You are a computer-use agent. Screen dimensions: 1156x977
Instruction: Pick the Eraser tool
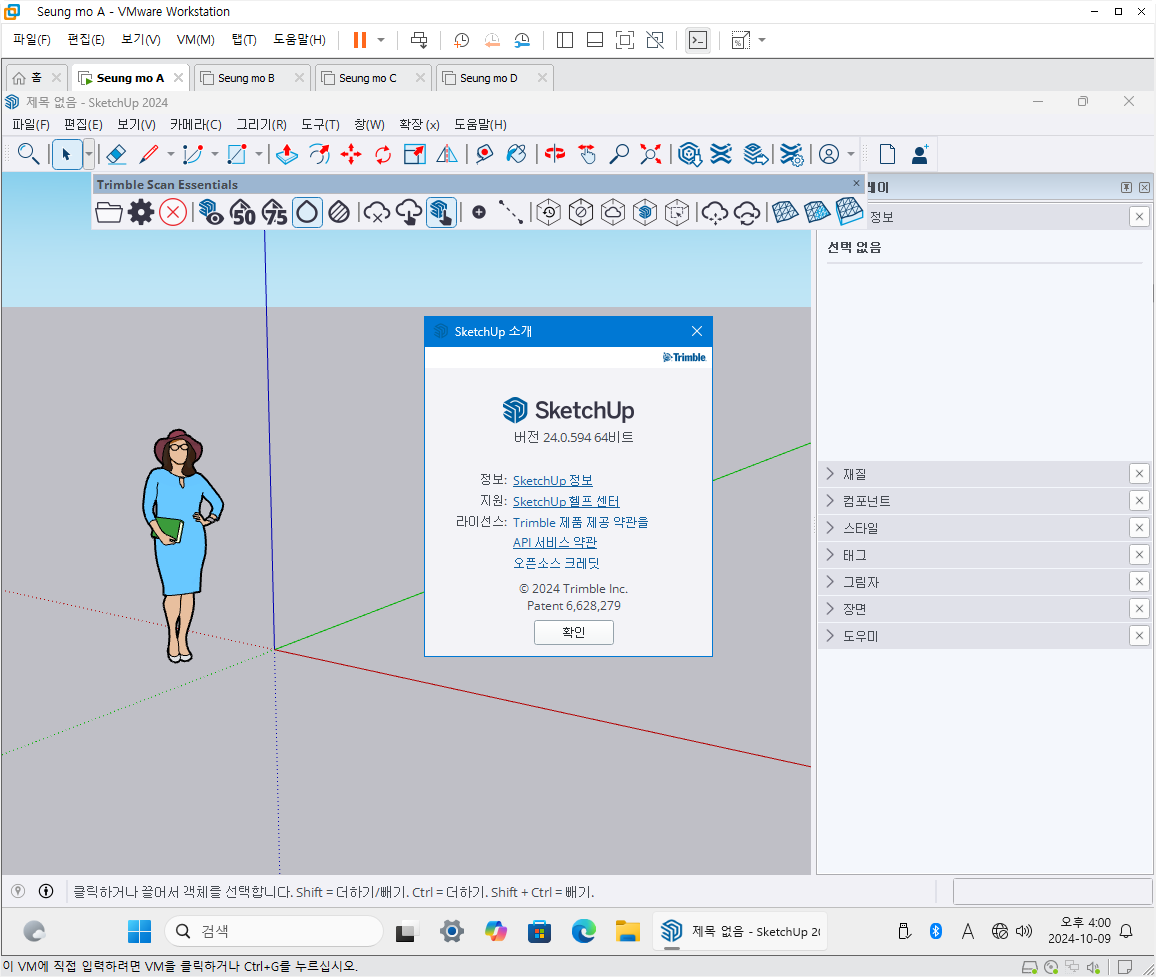(x=116, y=154)
